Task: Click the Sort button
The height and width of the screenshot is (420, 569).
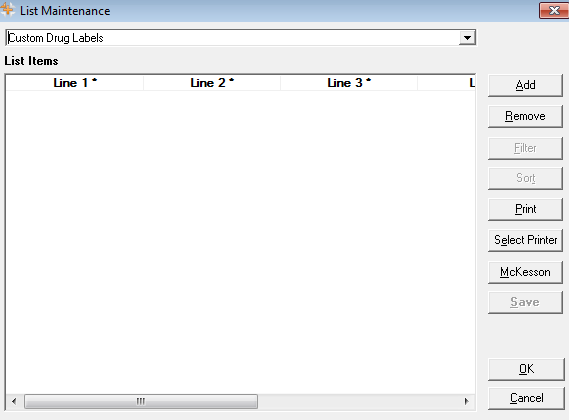Action: click(x=525, y=178)
